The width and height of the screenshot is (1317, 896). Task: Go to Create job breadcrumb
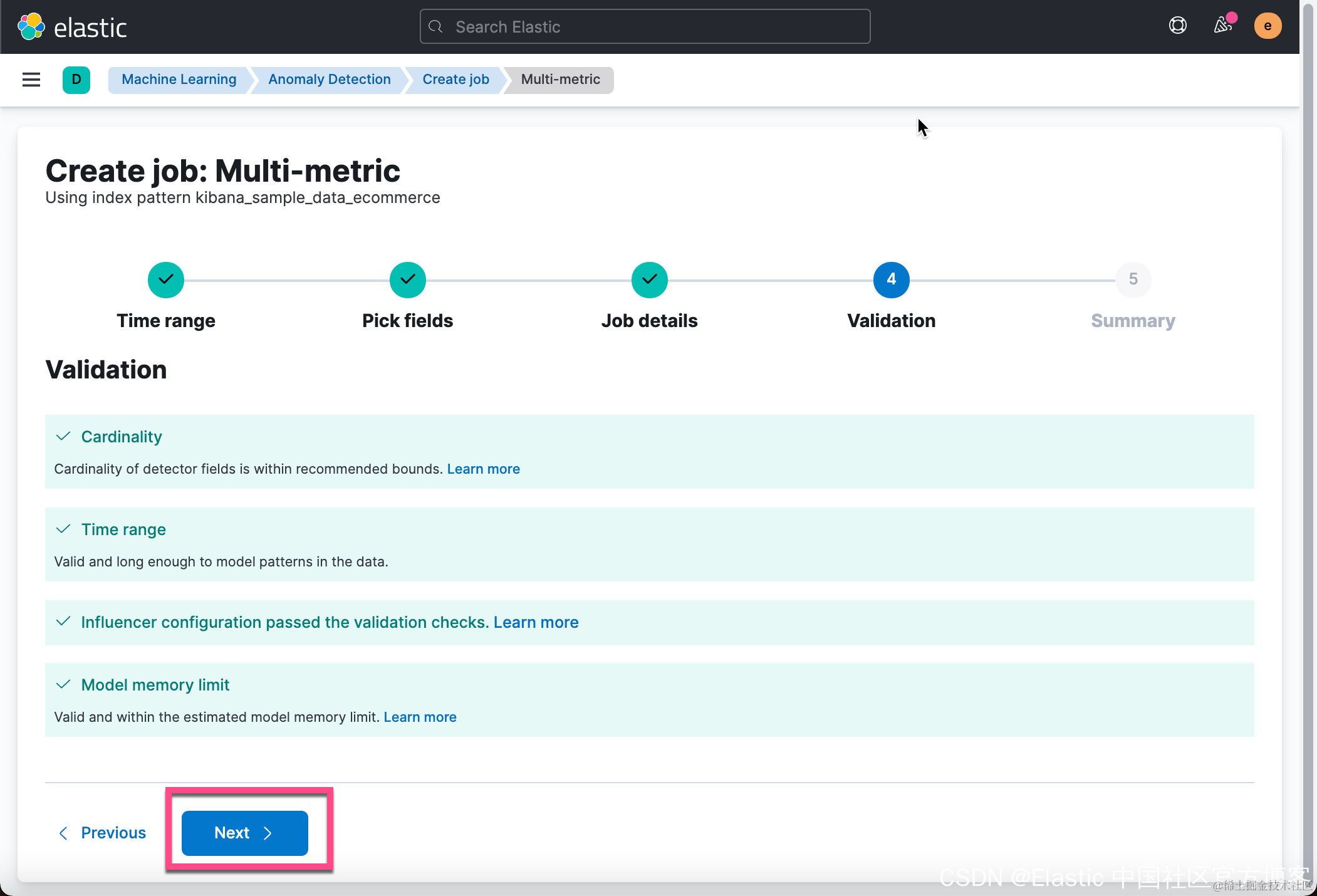coord(455,80)
